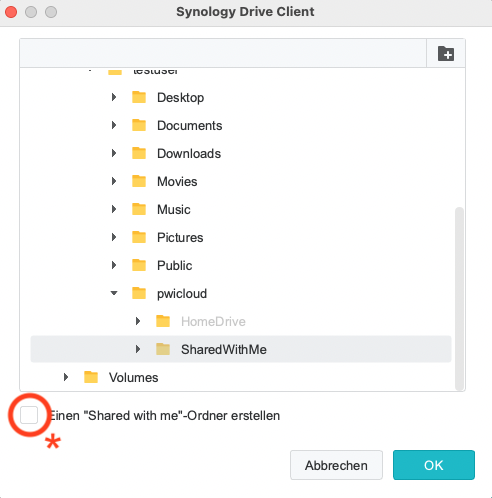Select the Pictures folder entry
This screenshot has height=498, width=492.
tap(180, 237)
